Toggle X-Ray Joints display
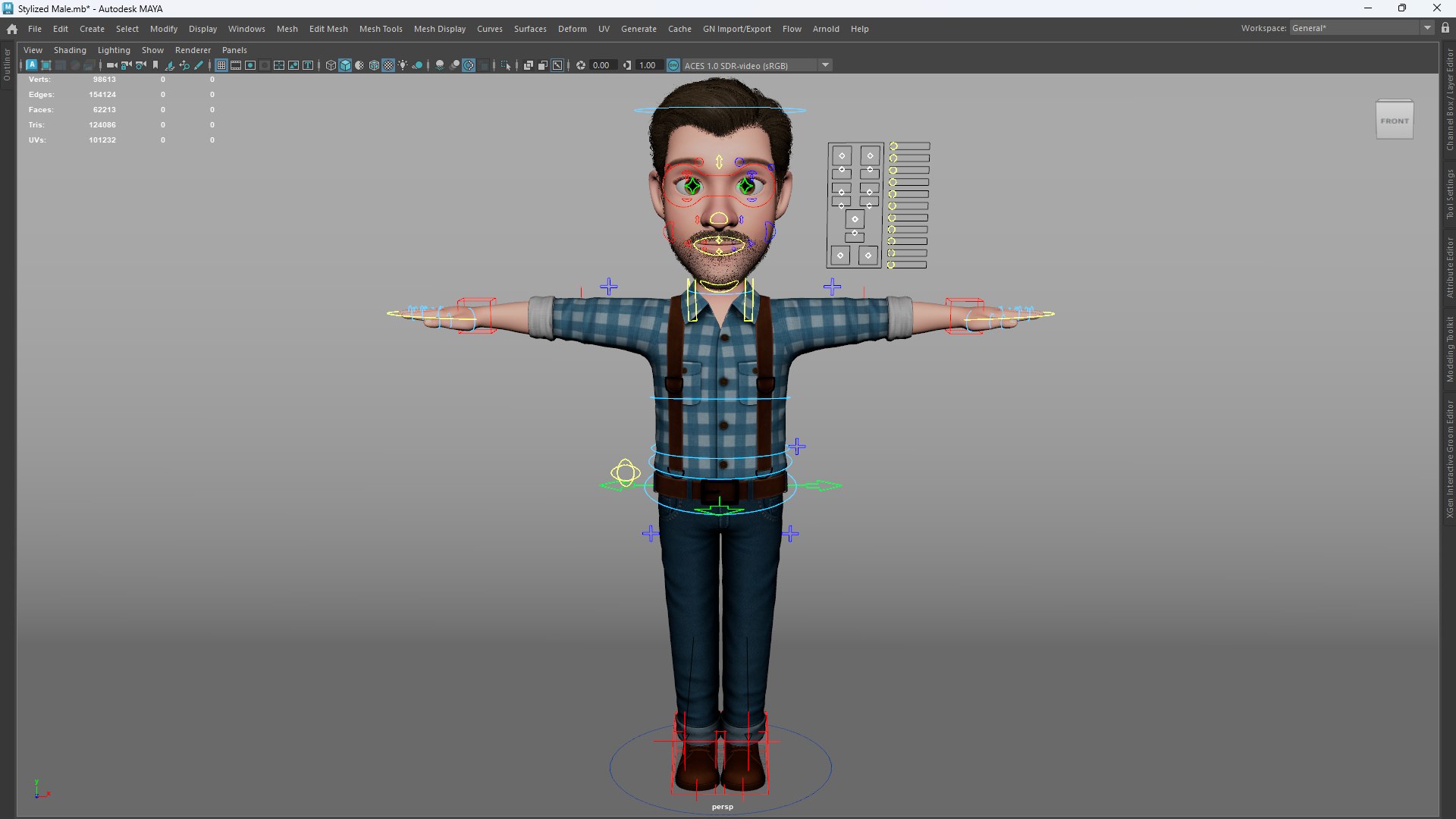The image size is (1456, 819). pyautogui.click(x=557, y=65)
